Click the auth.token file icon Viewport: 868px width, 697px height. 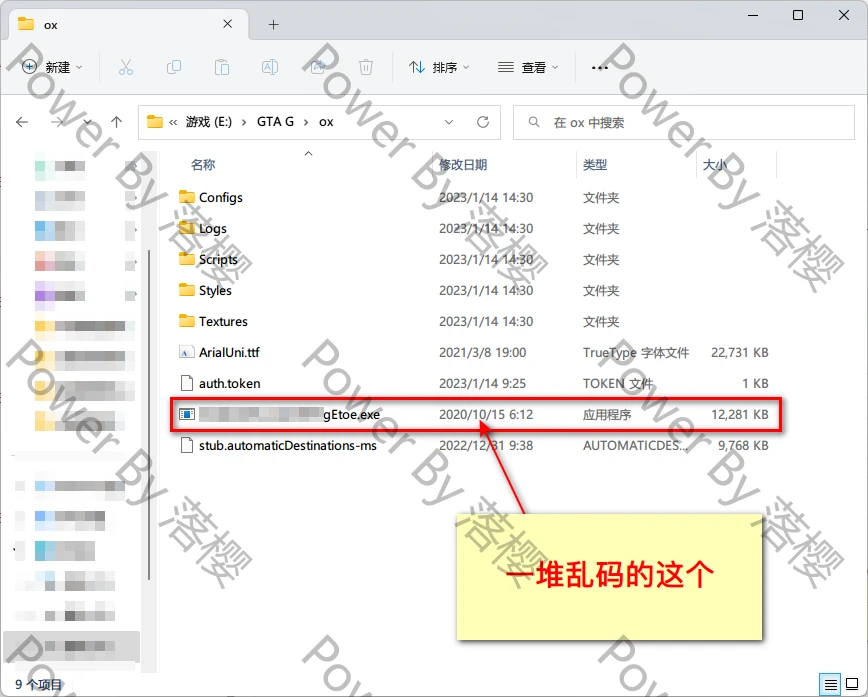tap(187, 383)
